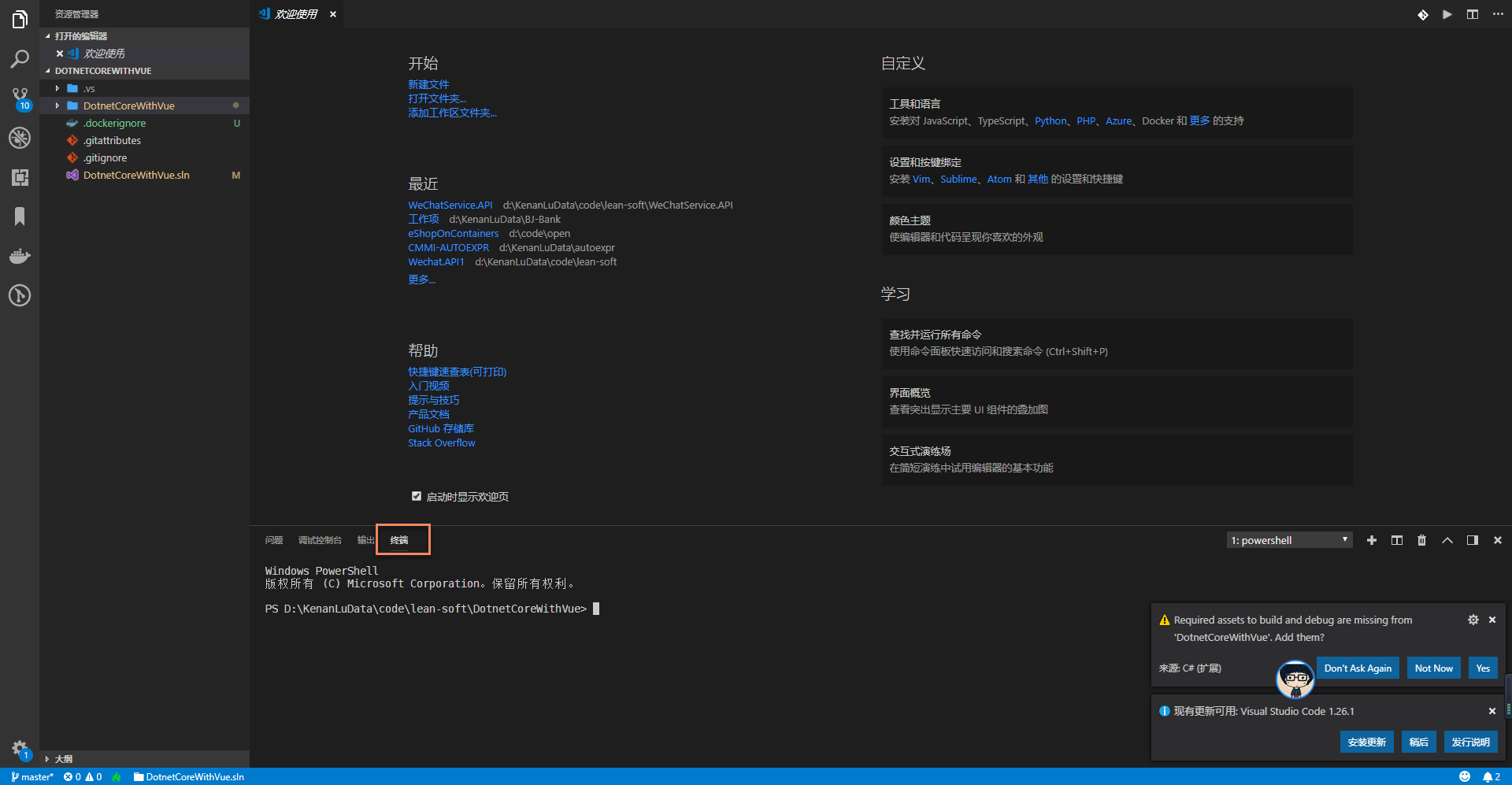Kill the terminal with the trash icon

[1422, 540]
